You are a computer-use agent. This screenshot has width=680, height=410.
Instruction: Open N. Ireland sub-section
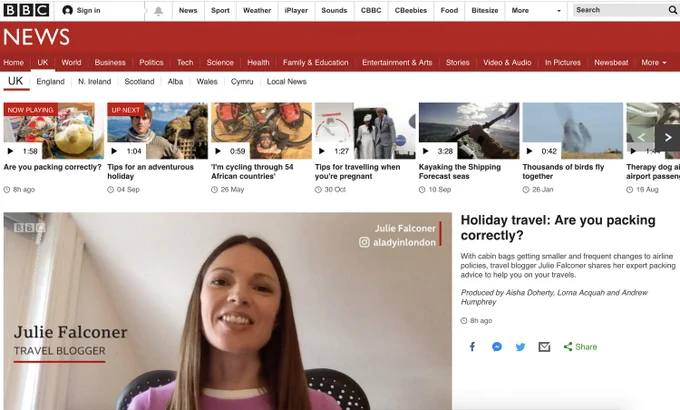95,82
